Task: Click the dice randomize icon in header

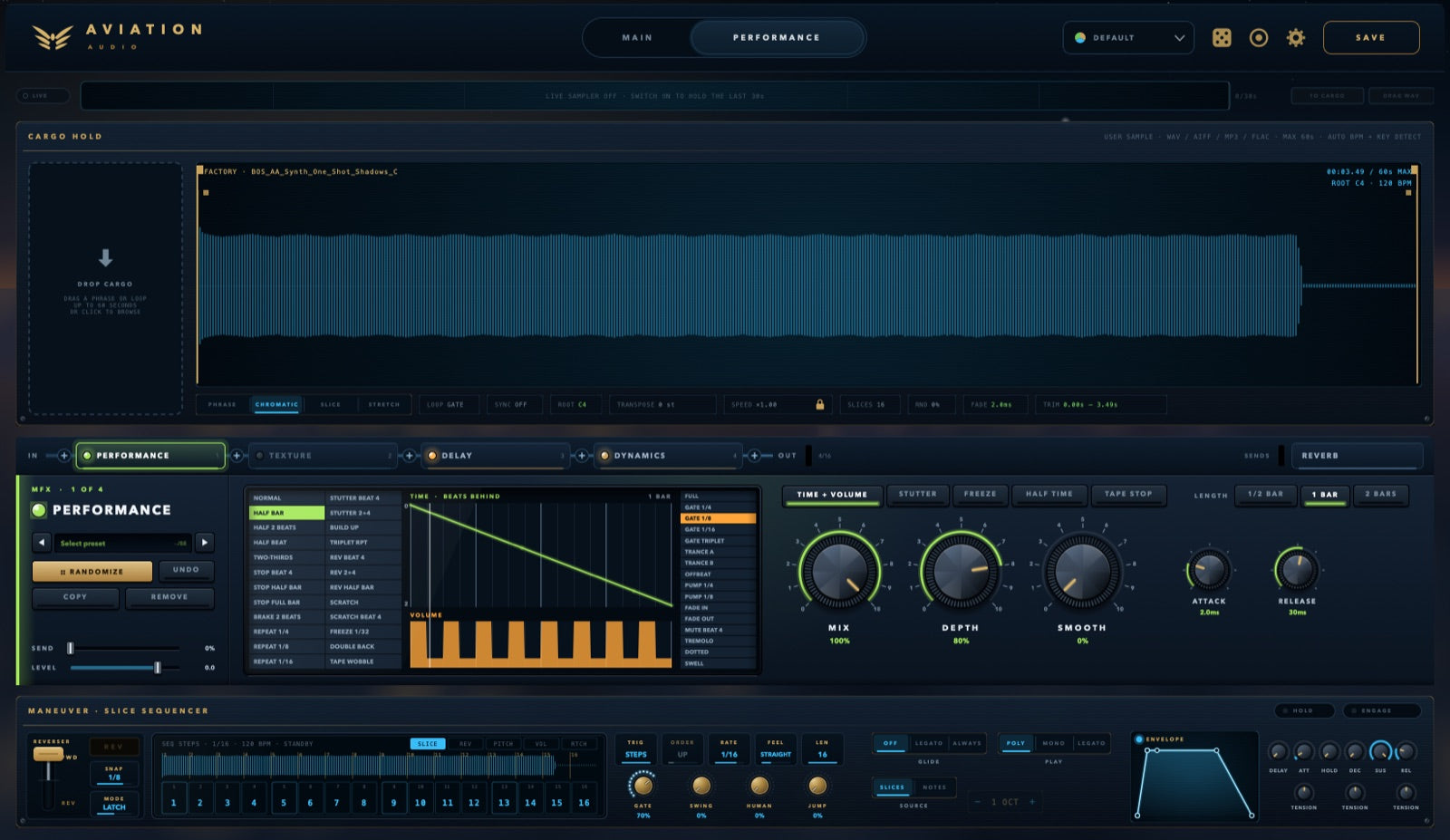Action: coord(1222,38)
